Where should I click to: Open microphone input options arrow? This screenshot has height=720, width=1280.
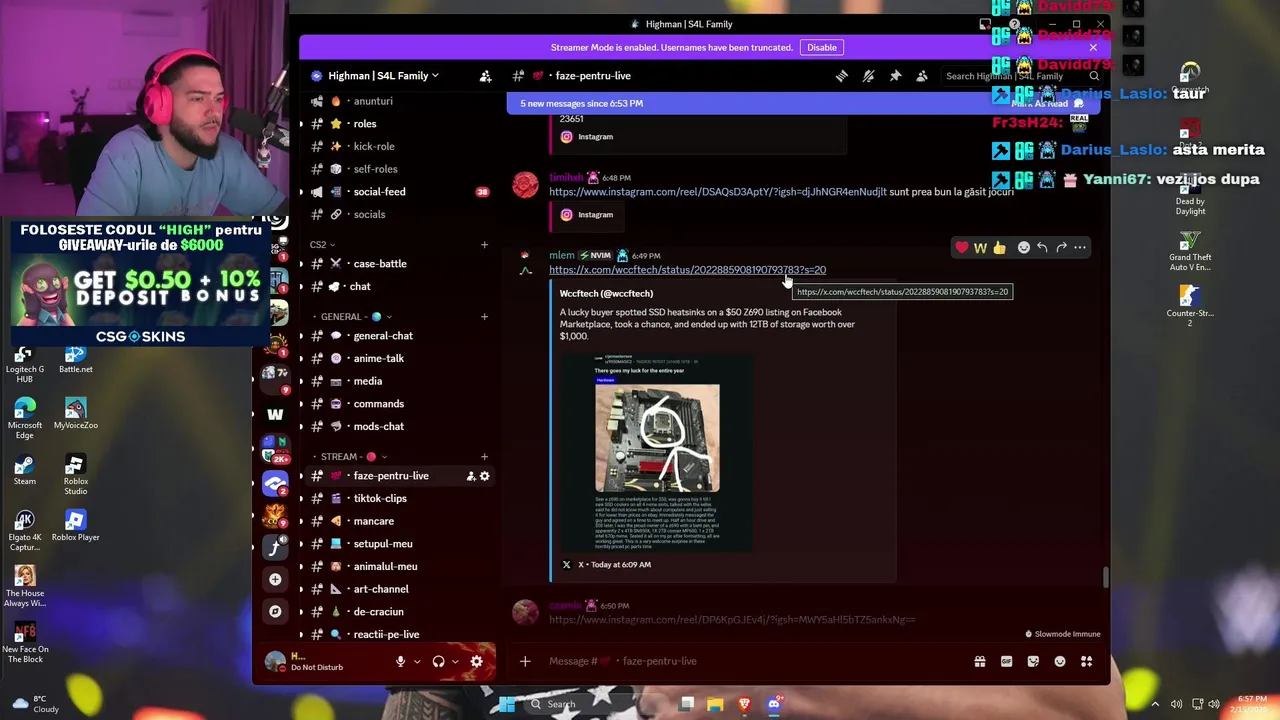coord(417,661)
